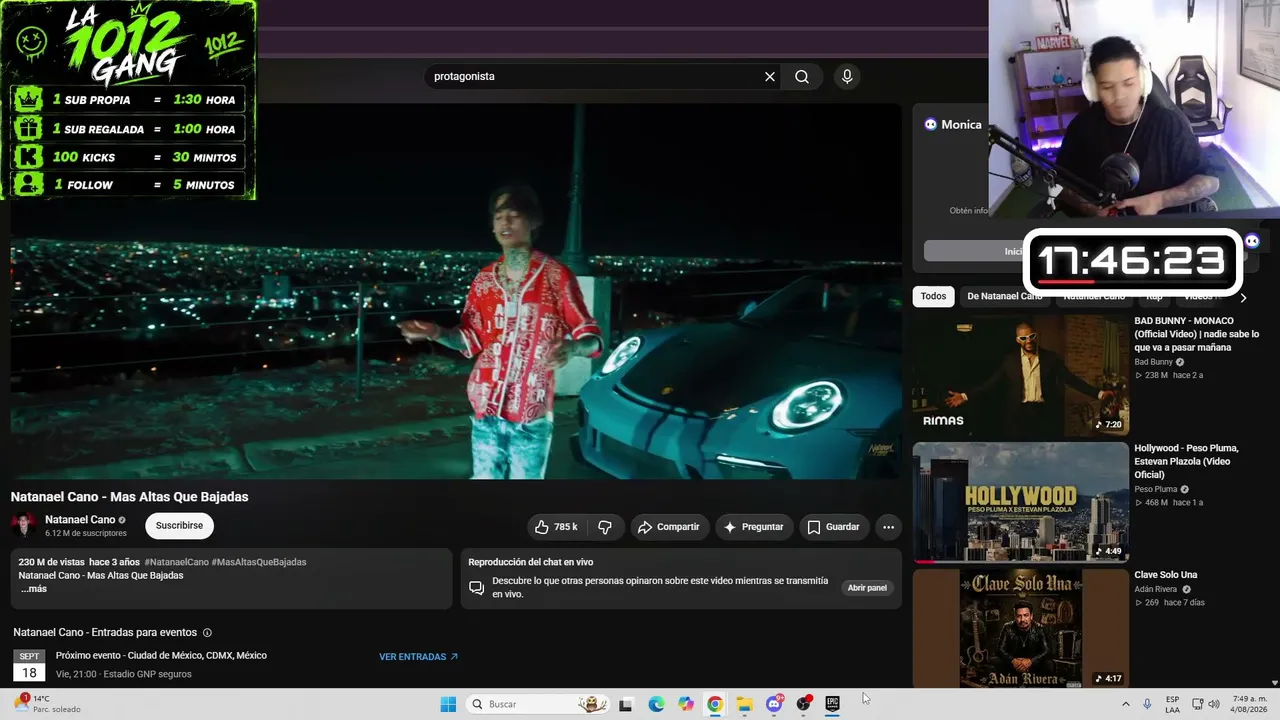Click the Compartir share button
Image resolution: width=1280 pixels, height=720 pixels.
(668, 527)
